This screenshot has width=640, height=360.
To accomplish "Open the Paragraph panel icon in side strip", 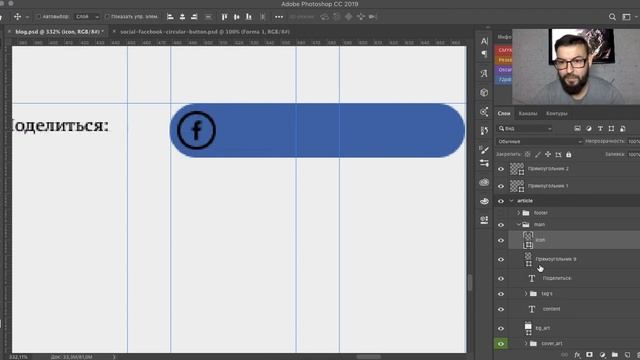I will pyautogui.click(x=484, y=53).
